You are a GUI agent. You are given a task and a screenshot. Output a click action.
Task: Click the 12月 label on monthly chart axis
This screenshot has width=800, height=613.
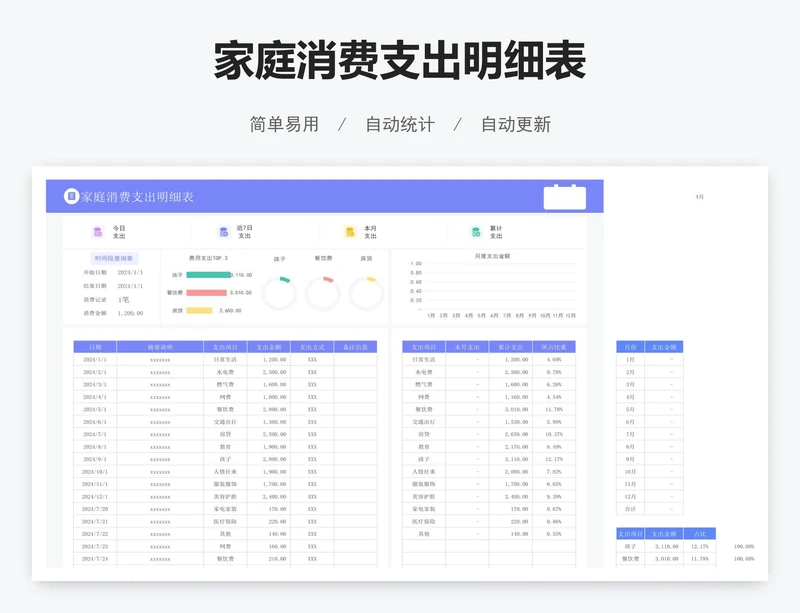tap(570, 315)
